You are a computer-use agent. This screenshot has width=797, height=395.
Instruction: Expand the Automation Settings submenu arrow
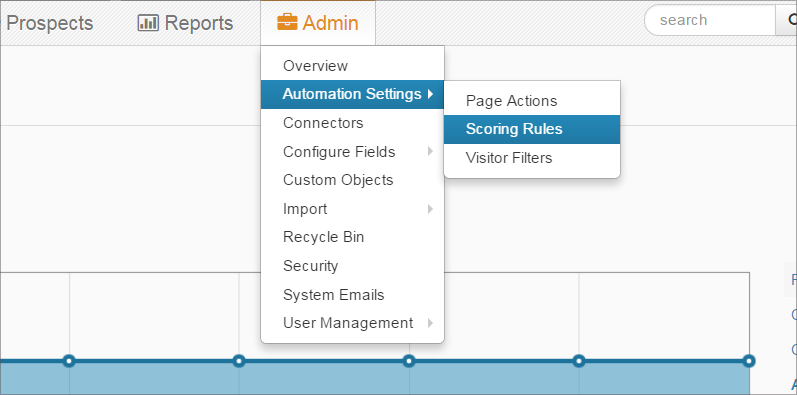[x=431, y=94]
